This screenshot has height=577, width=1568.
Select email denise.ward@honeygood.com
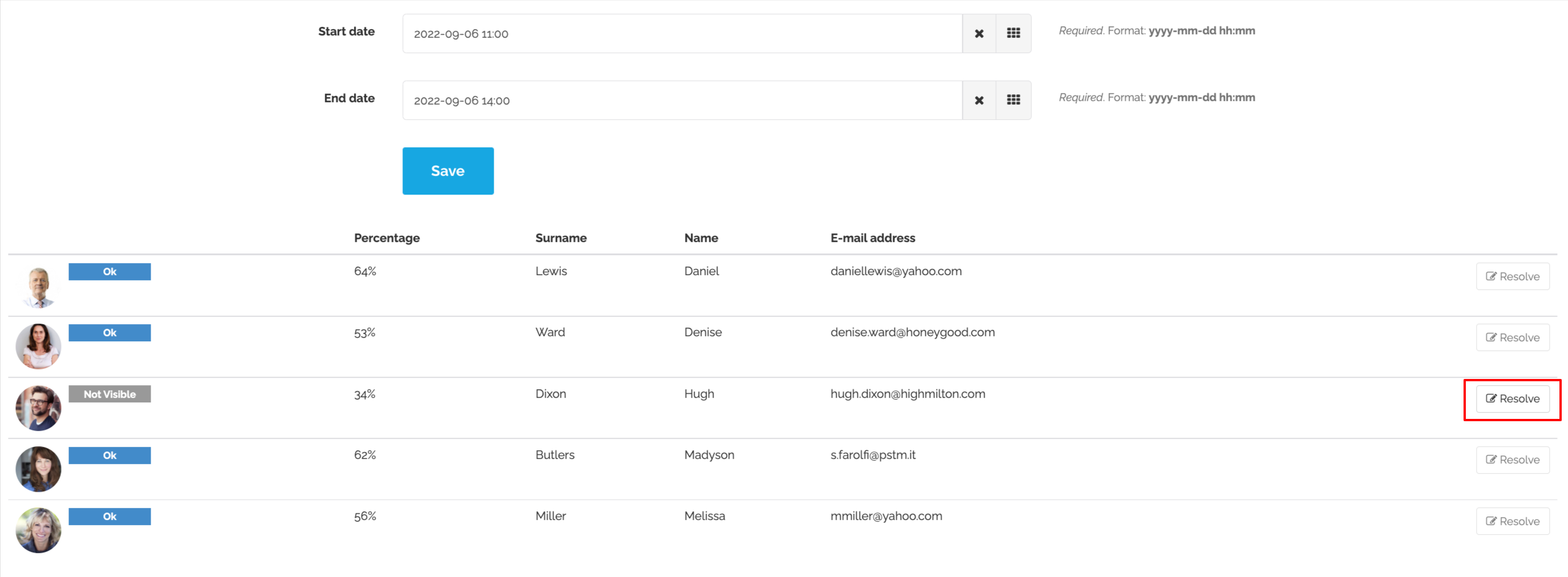click(913, 332)
